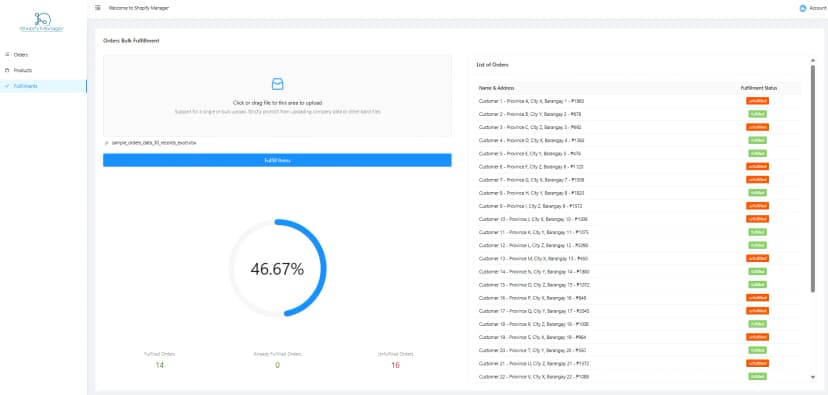Click the Customer 16 unfulfilled status tag
Viewport: 828px width, 395px height.
tap(757, 298)
